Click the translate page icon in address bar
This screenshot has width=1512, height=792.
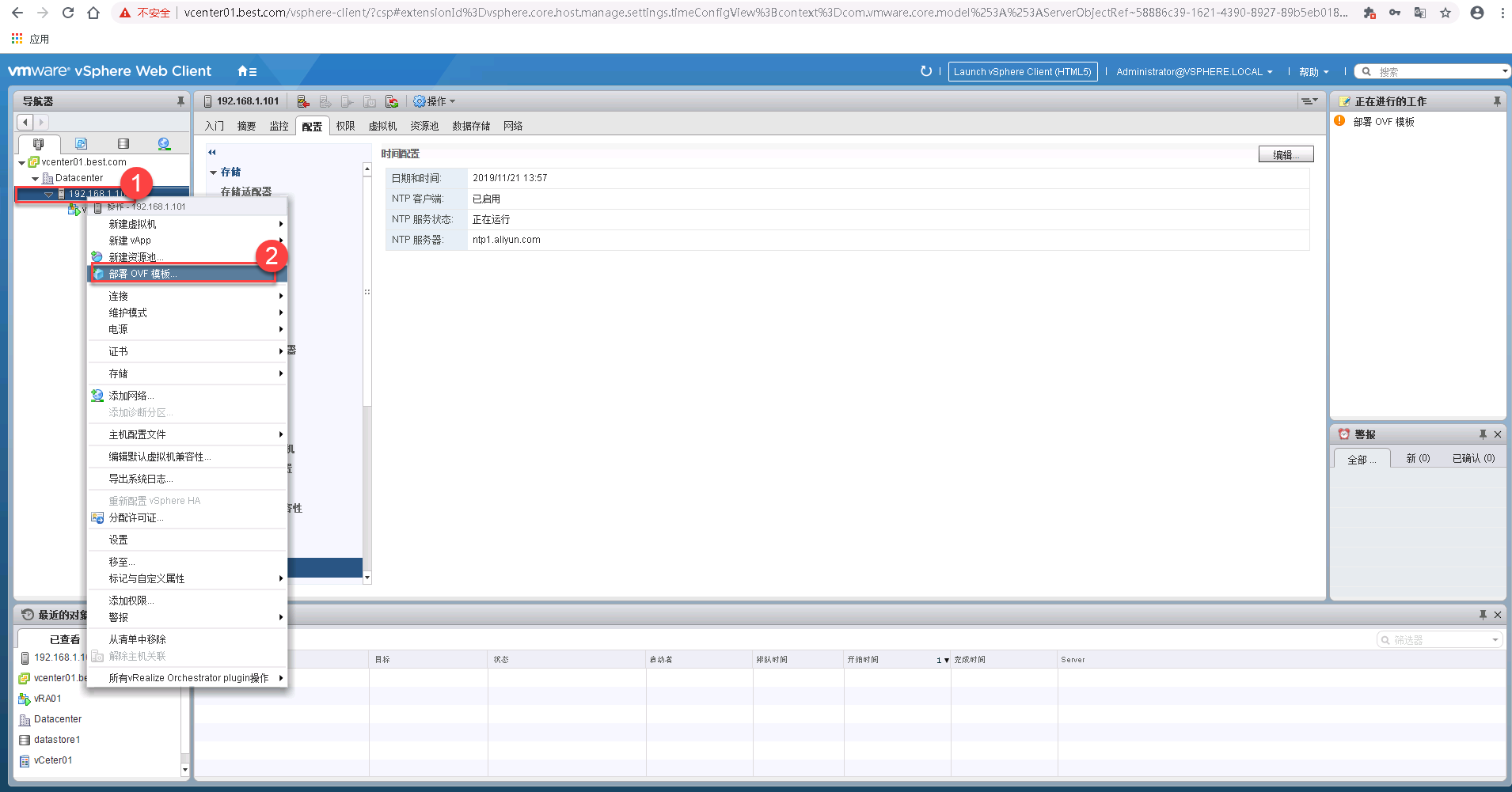pyautogui.click(x=1420, y=13)
